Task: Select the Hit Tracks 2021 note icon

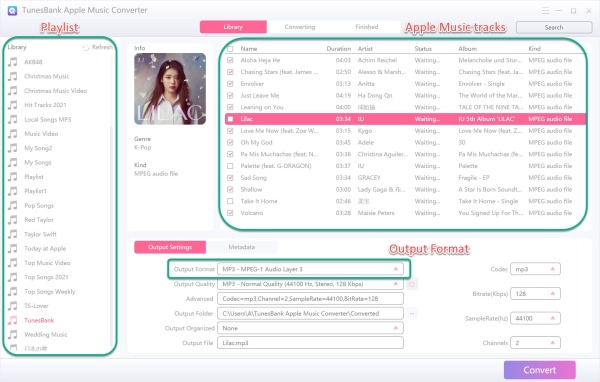Action: (13, 105)
